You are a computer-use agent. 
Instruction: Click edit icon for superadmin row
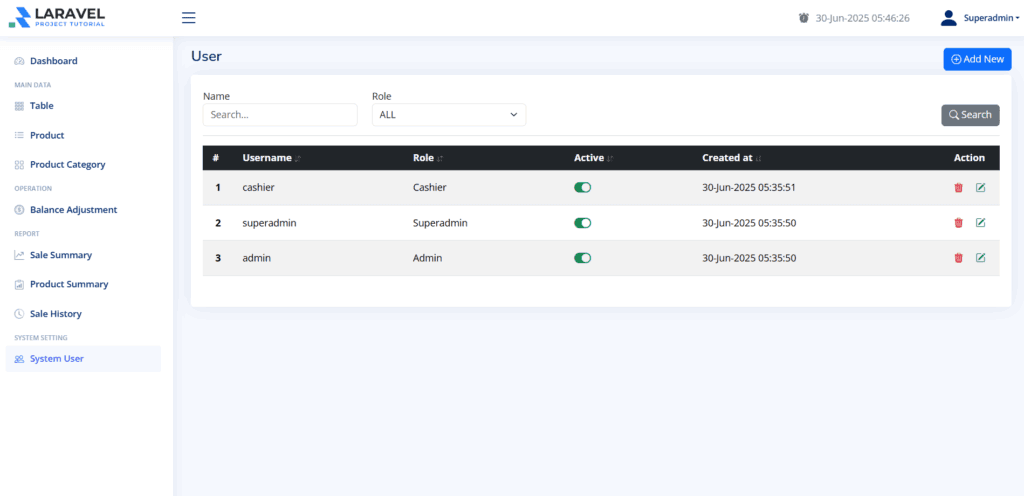980,223
